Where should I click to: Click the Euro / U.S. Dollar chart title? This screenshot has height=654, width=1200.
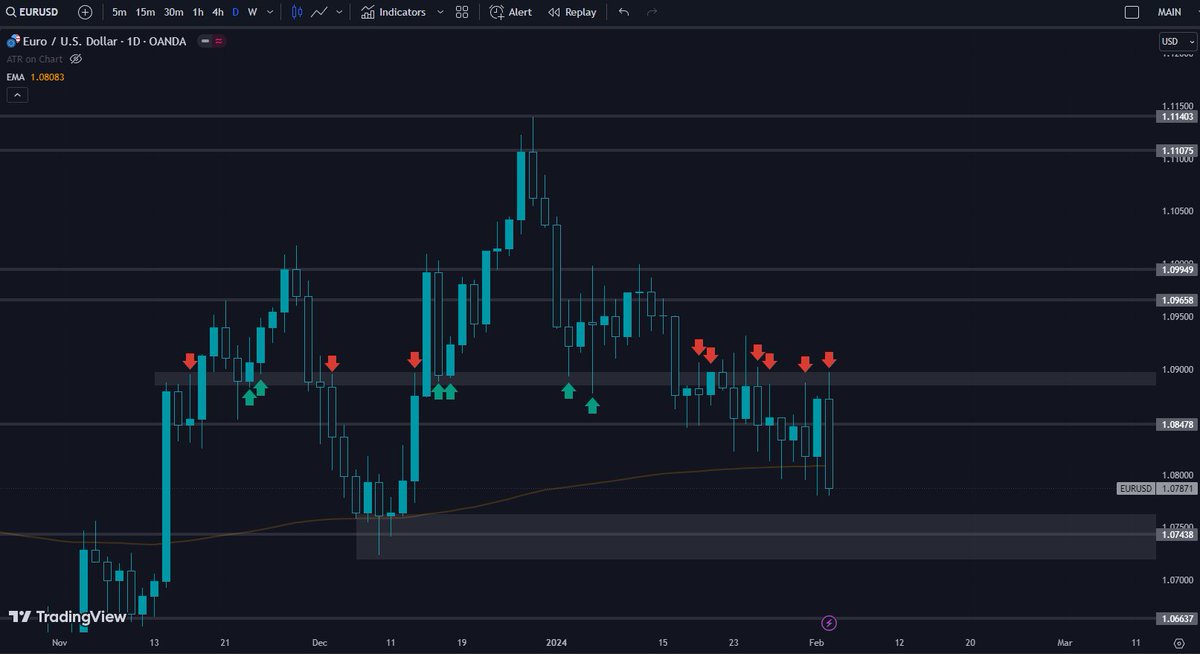(x=106, y=41)
